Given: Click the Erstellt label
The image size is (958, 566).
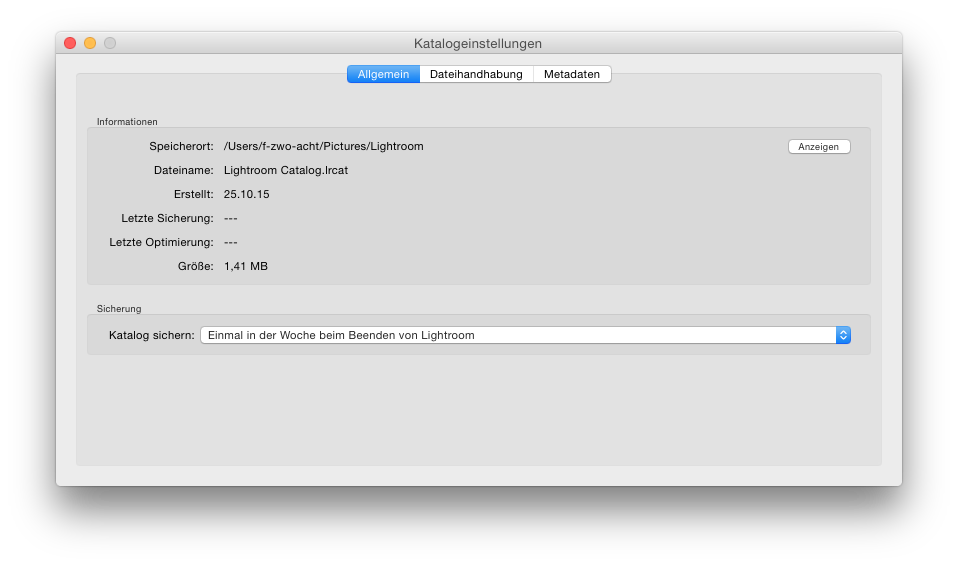Looking at the screenshot, I should point(194,194).
